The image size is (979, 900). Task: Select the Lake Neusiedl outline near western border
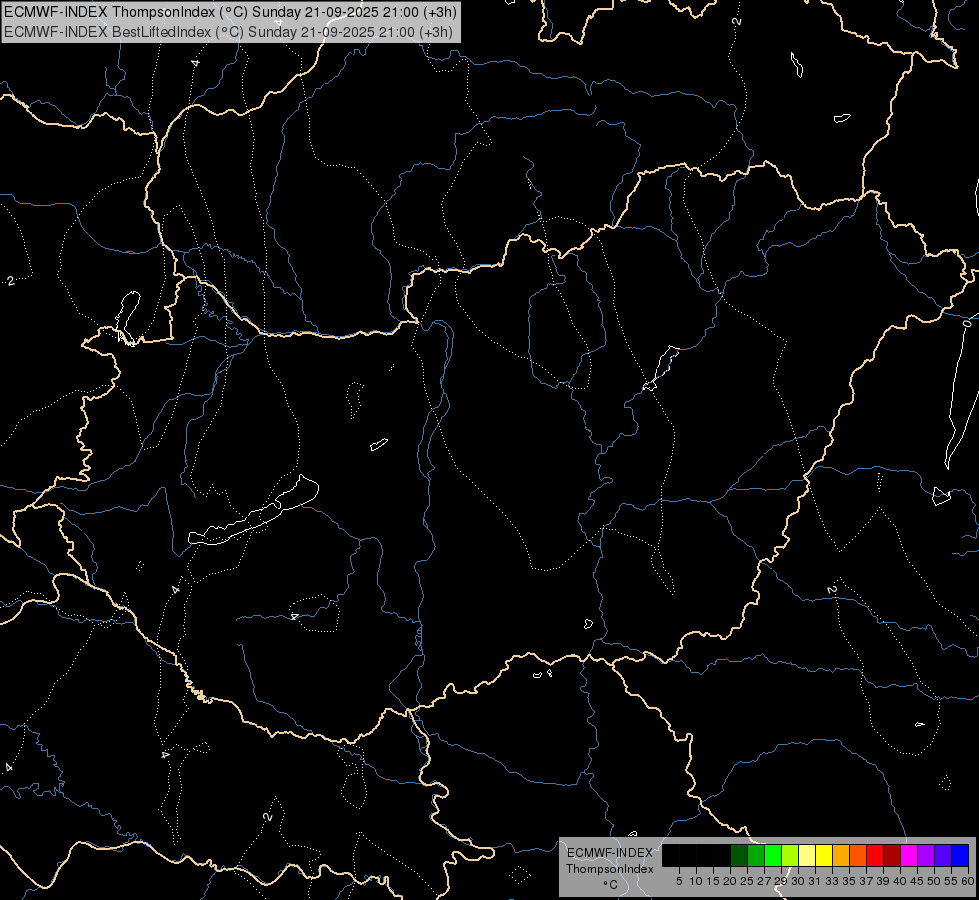click(127, 315)
